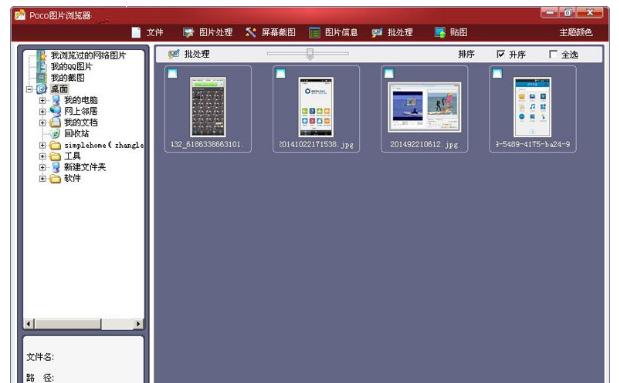Click tree scrollbar right arrow
This screenshot has height=383, width=619.
tap(138, 324)
